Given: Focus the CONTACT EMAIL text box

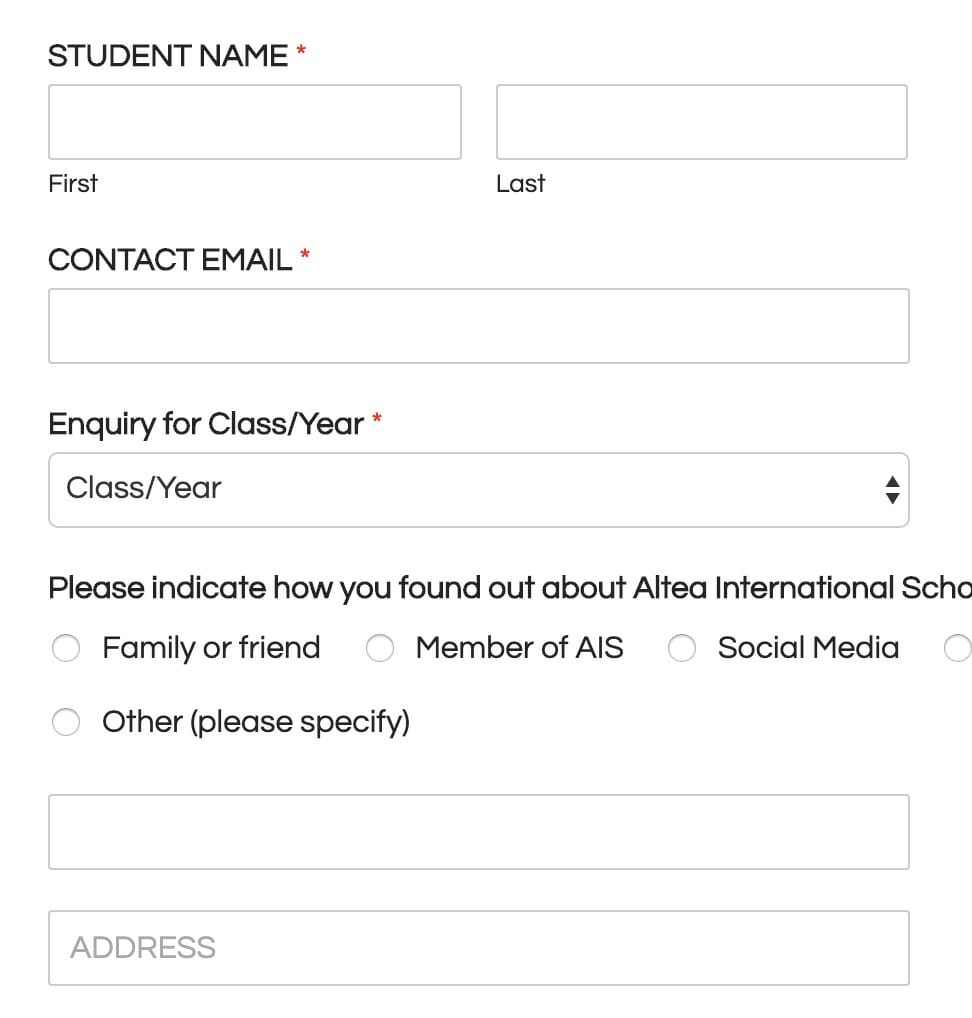Looking at the screenshot, I should [x=478, y=326].
